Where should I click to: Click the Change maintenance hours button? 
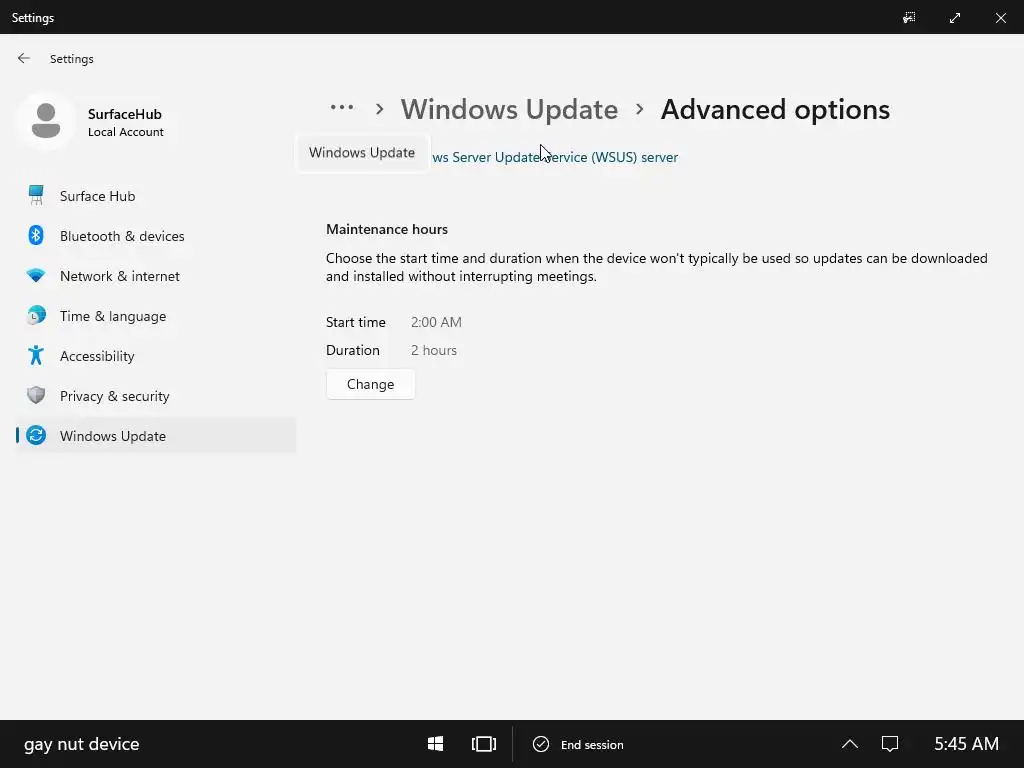point(370,384)
